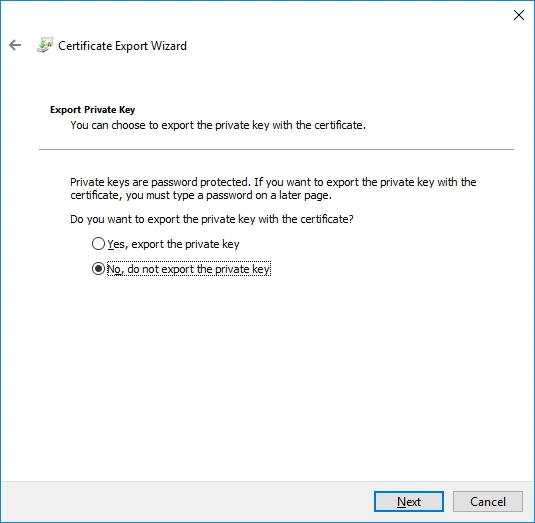Proceed with the Next button

point(409,502)
